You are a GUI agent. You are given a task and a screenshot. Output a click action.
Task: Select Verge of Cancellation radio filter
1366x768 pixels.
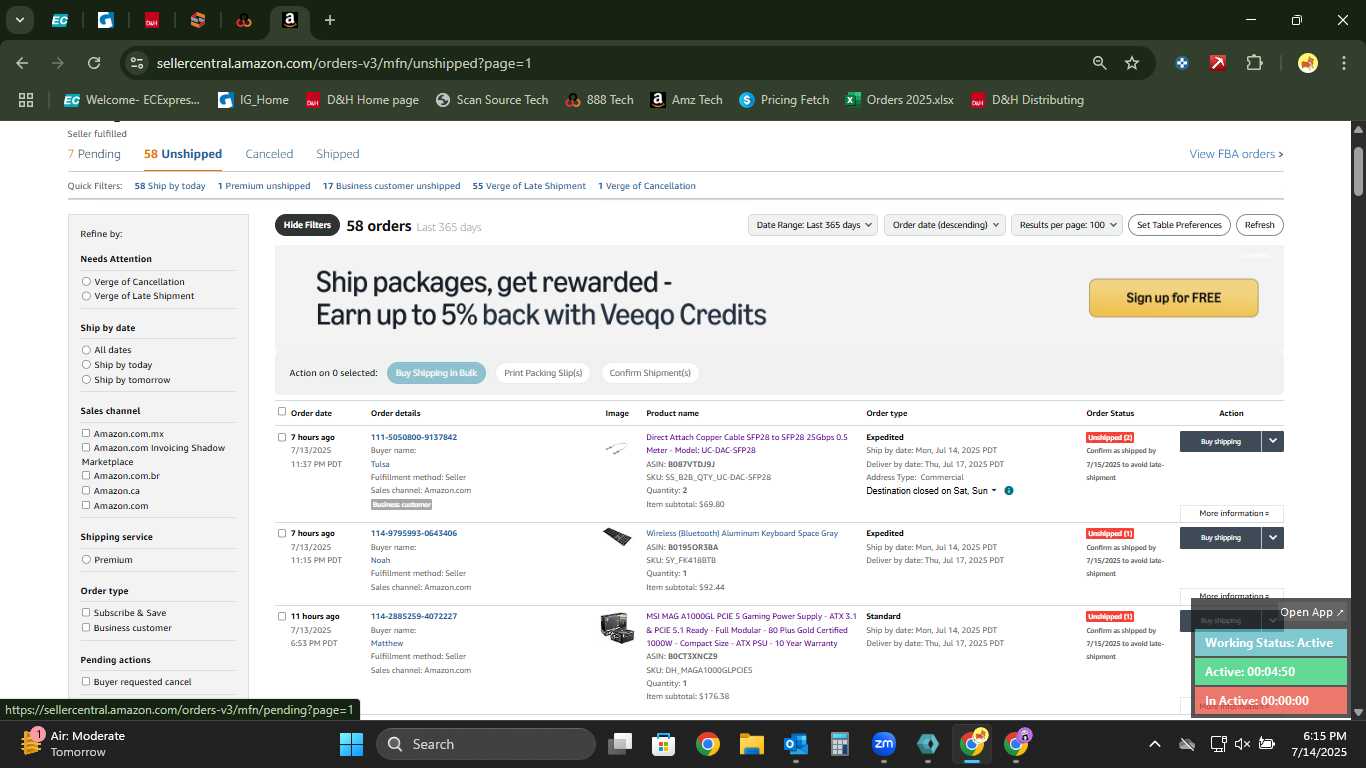[x=86, y=282]
